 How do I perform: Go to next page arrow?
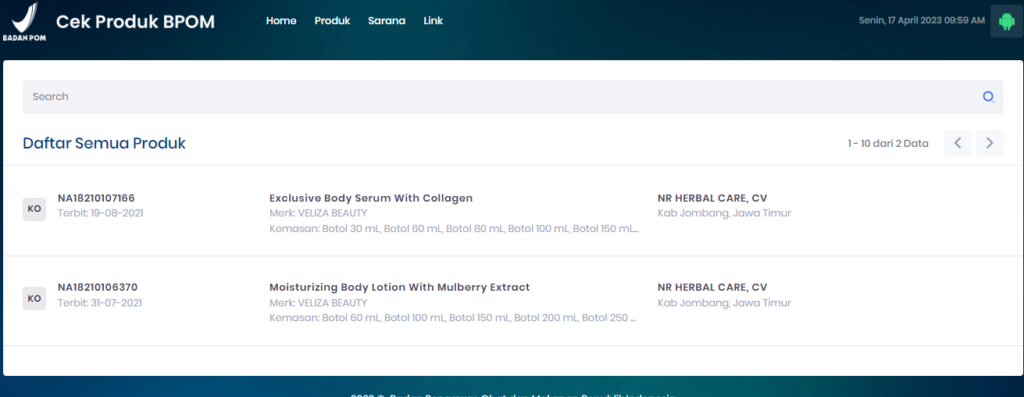click(989, 143)
